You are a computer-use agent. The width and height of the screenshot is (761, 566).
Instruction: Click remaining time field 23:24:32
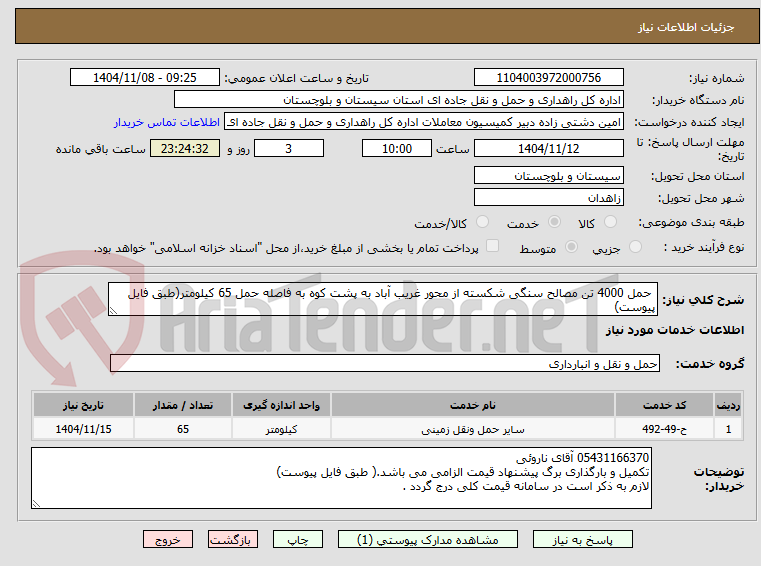pos(185,149)
